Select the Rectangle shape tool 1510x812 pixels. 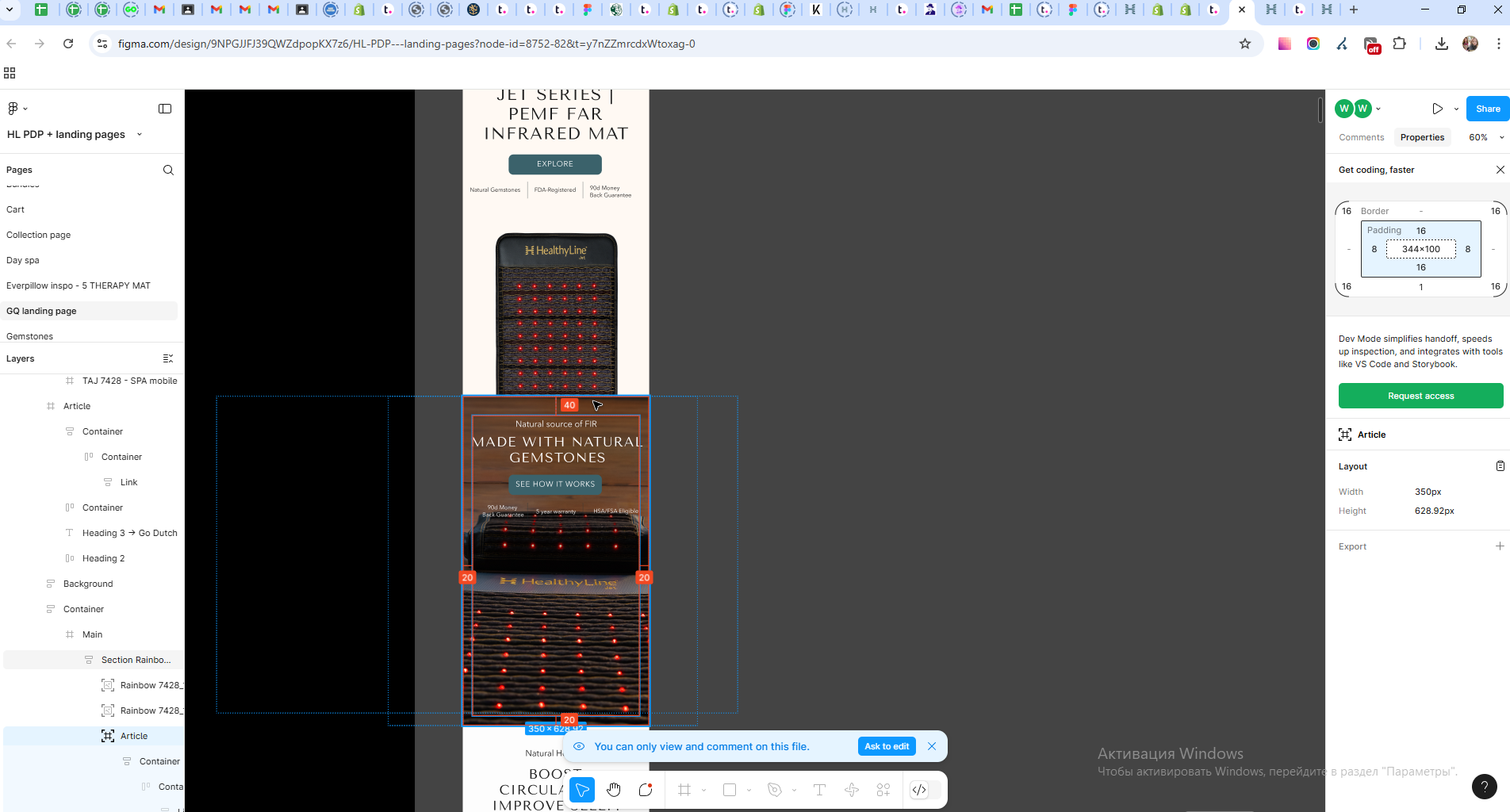tap(730, 790)
